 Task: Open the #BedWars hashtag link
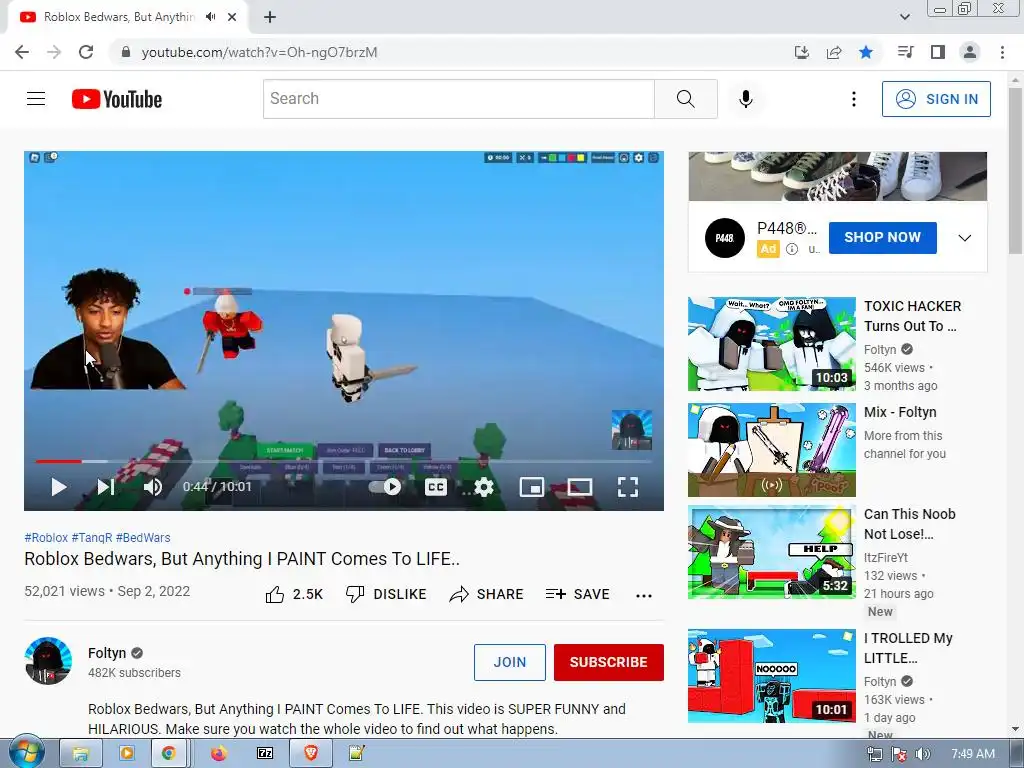[x=143, y=537]
